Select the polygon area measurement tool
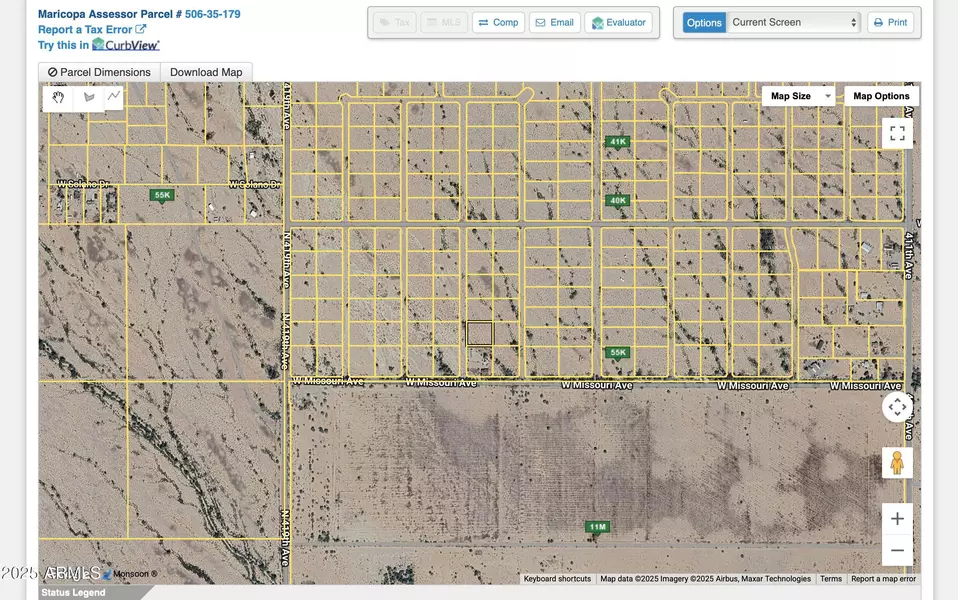 [x=88, y=97]
